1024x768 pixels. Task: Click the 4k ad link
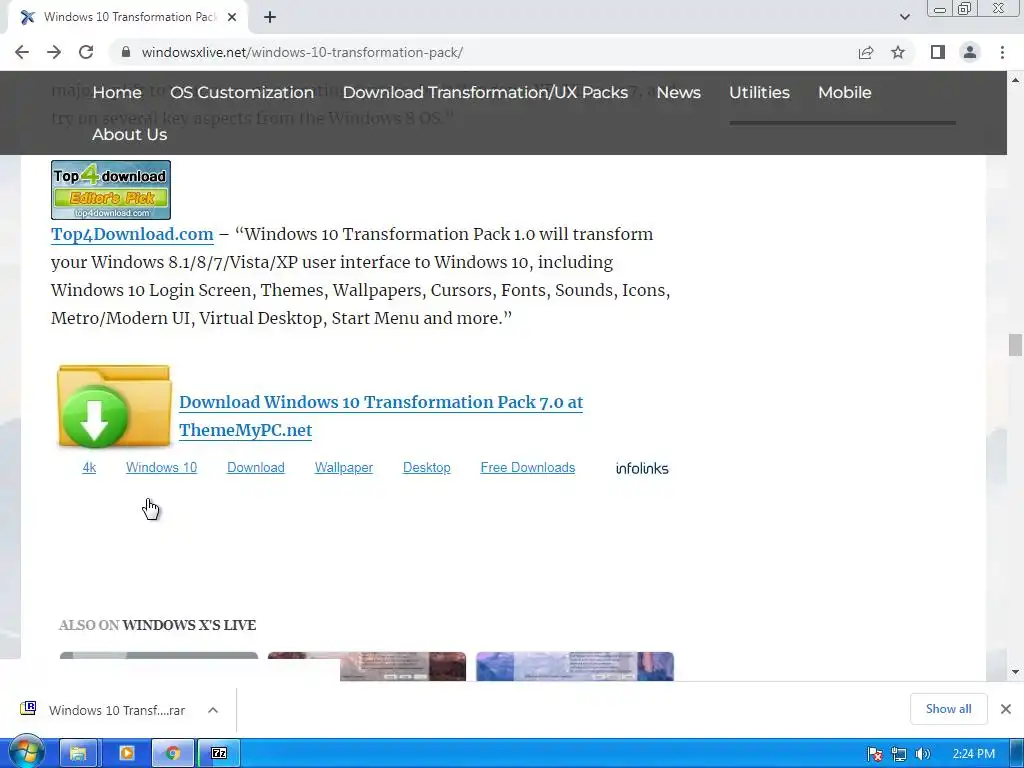click(x=89, y=468)
